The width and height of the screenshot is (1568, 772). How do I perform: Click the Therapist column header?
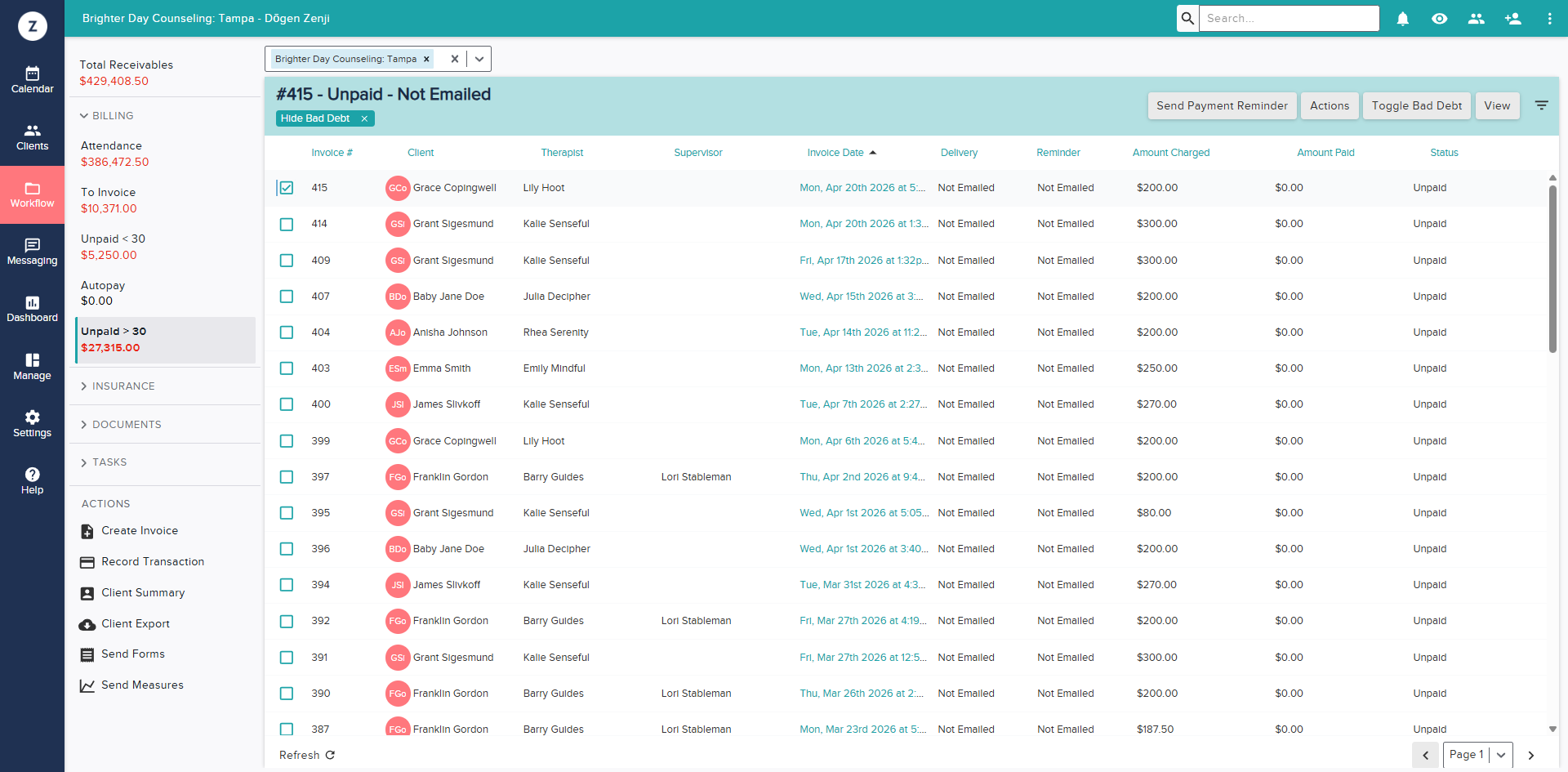tap(562, 153)
